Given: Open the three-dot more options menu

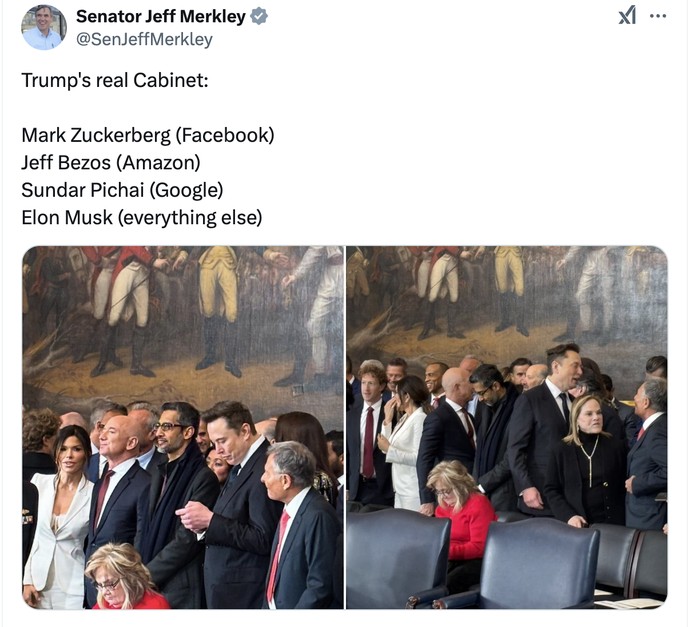Looking at the screenshot, I should click(657, 16).
